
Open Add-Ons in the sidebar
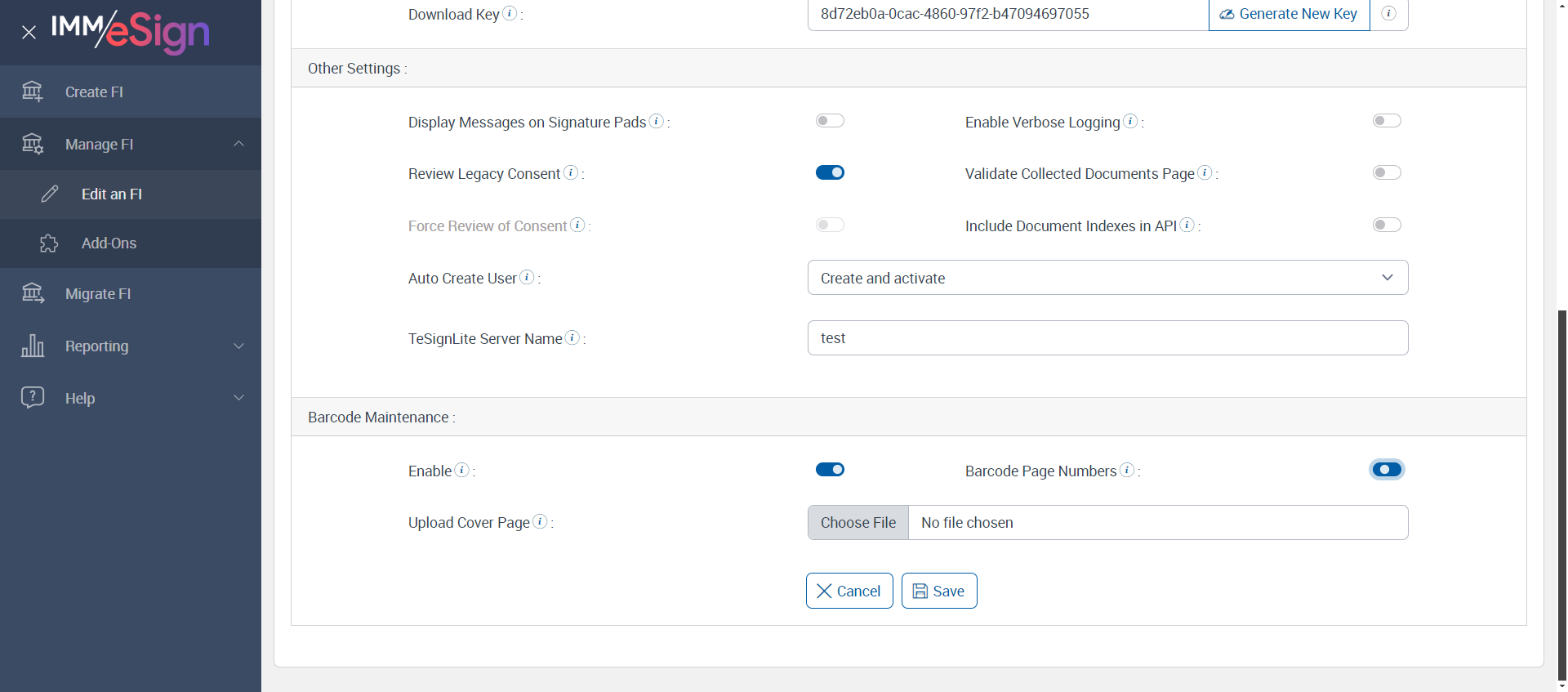tap(109, 243)
